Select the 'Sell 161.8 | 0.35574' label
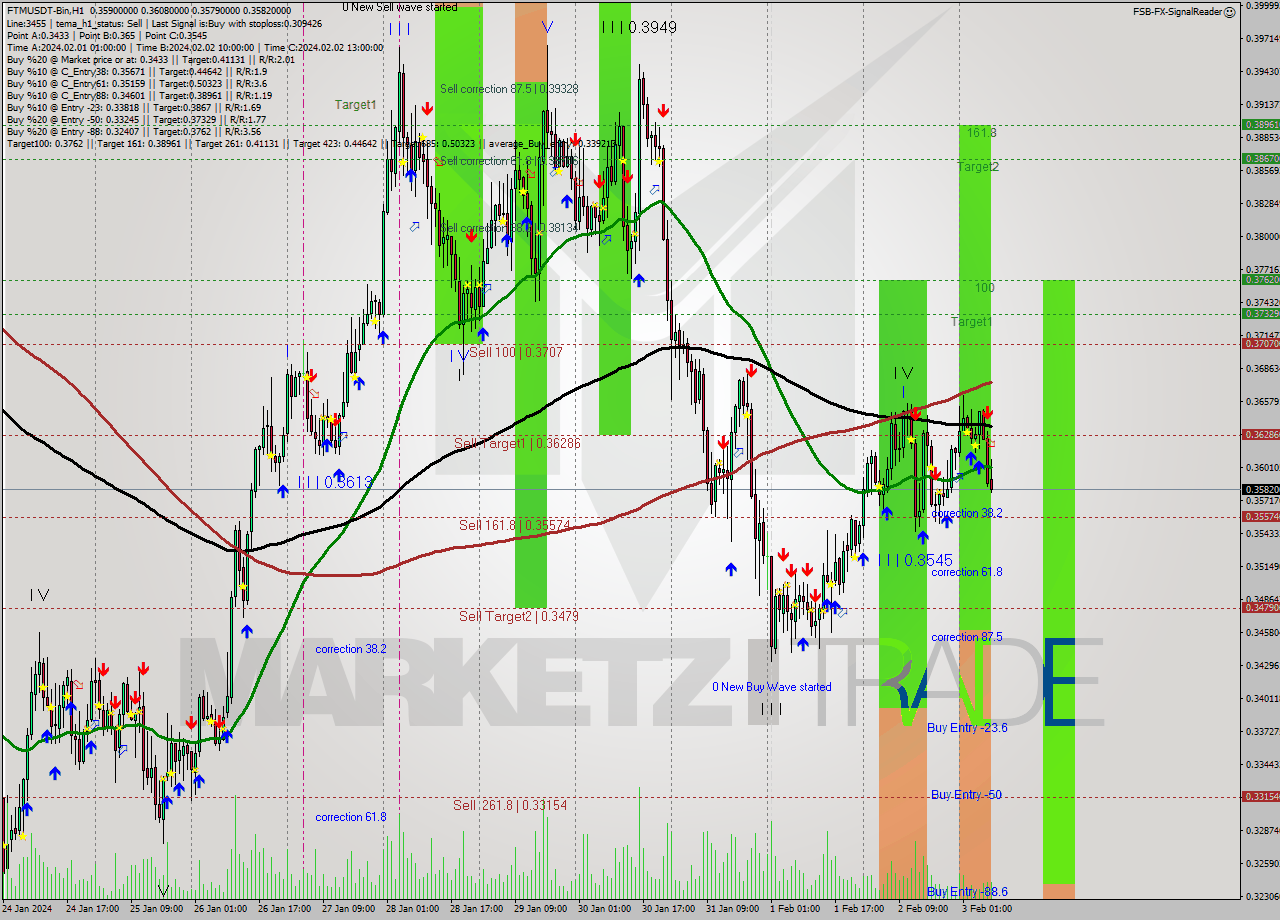Viewport: 1280px width, 920px height. 514,525
